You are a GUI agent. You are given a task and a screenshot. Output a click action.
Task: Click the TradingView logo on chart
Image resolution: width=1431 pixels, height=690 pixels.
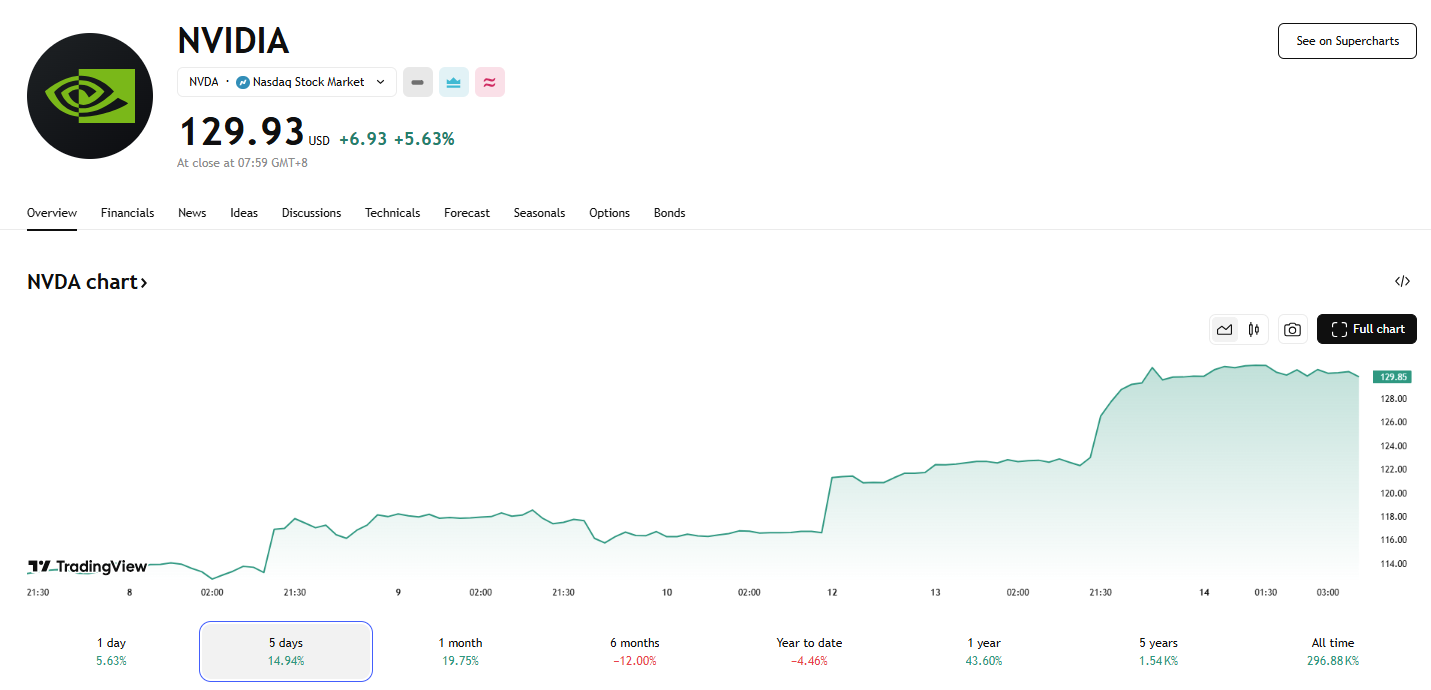[x=87, y=567]
